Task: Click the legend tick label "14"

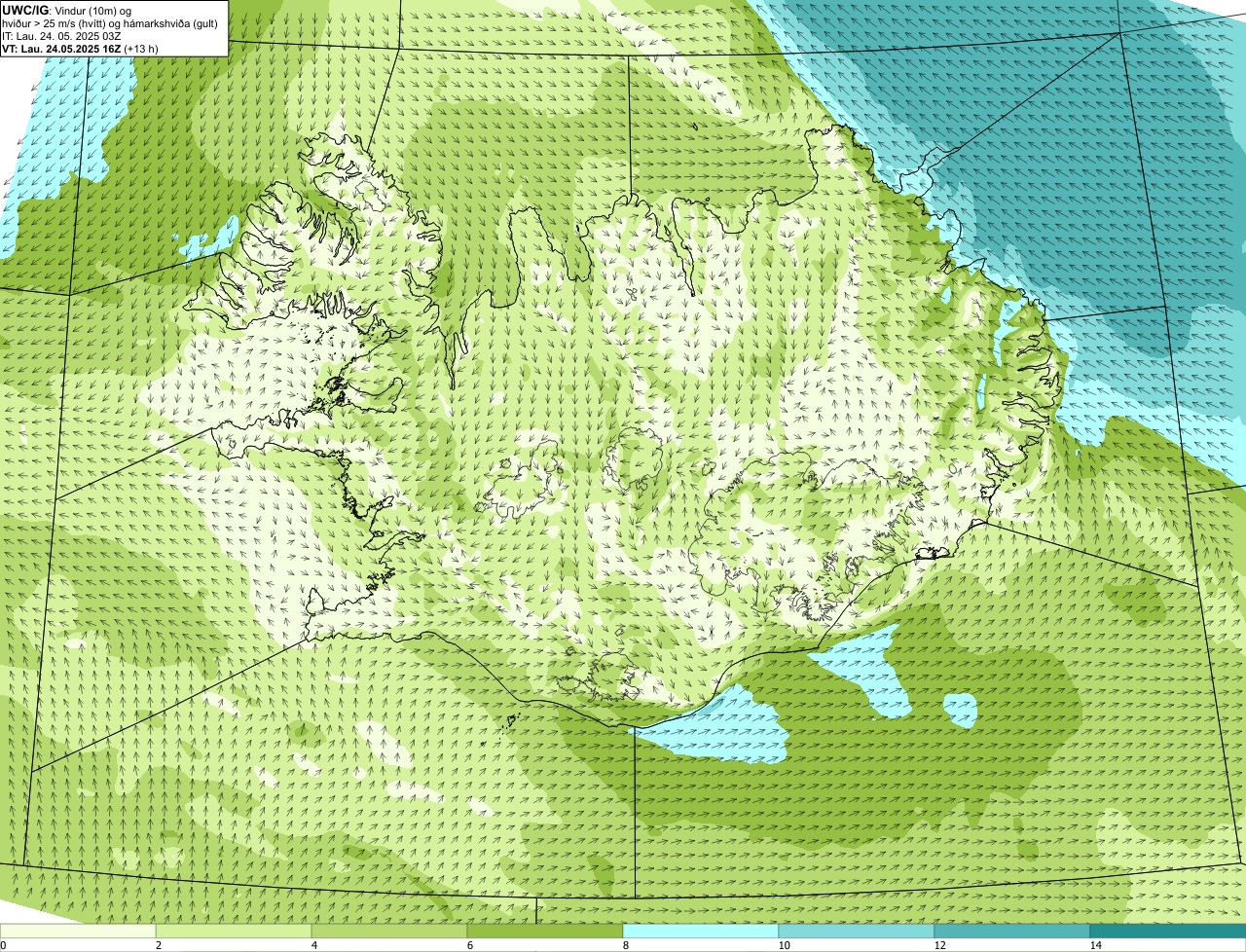Action: [1095, 945]
